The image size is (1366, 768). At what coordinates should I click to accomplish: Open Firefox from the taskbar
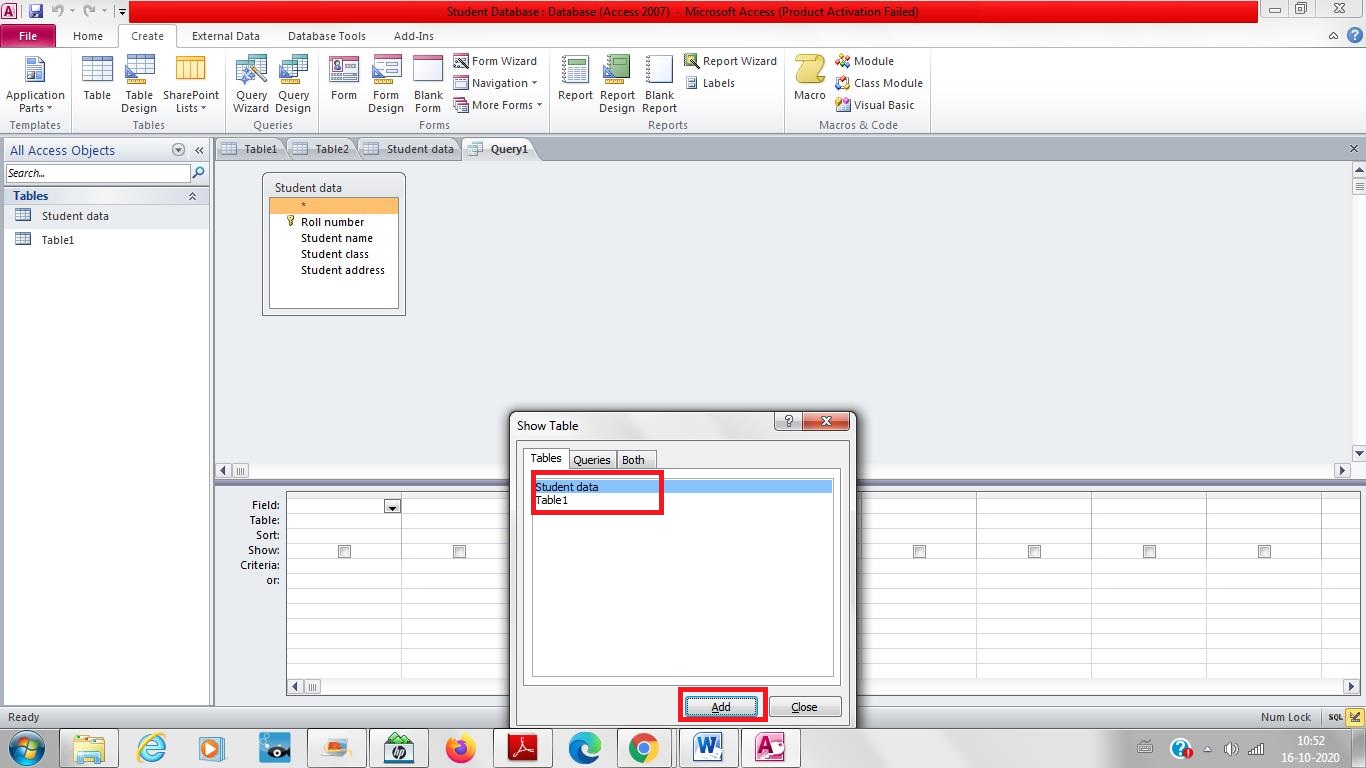[461, 748]
